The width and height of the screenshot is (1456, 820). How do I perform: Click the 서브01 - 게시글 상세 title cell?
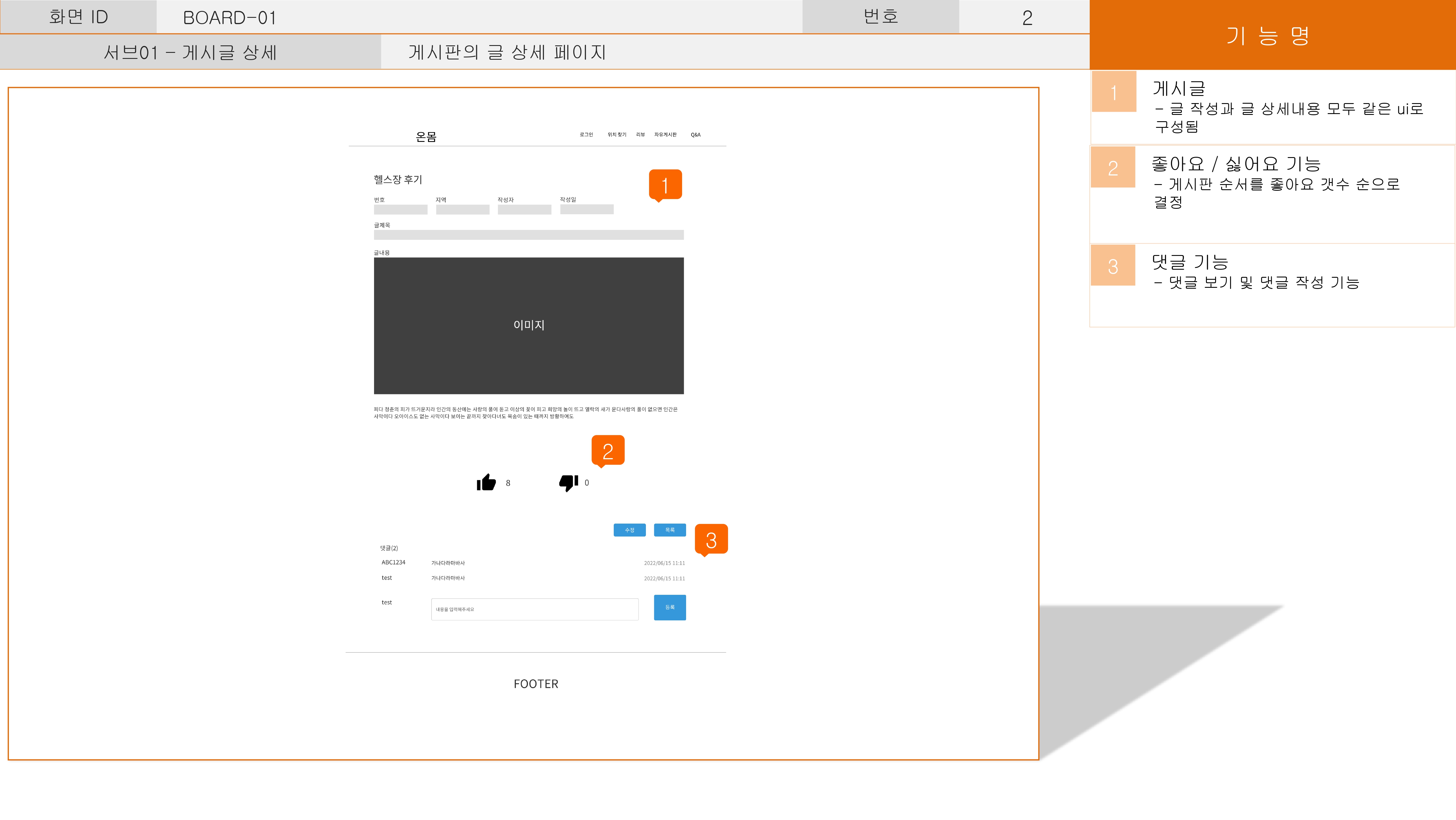pyautogui.click(x=191, y=52)
